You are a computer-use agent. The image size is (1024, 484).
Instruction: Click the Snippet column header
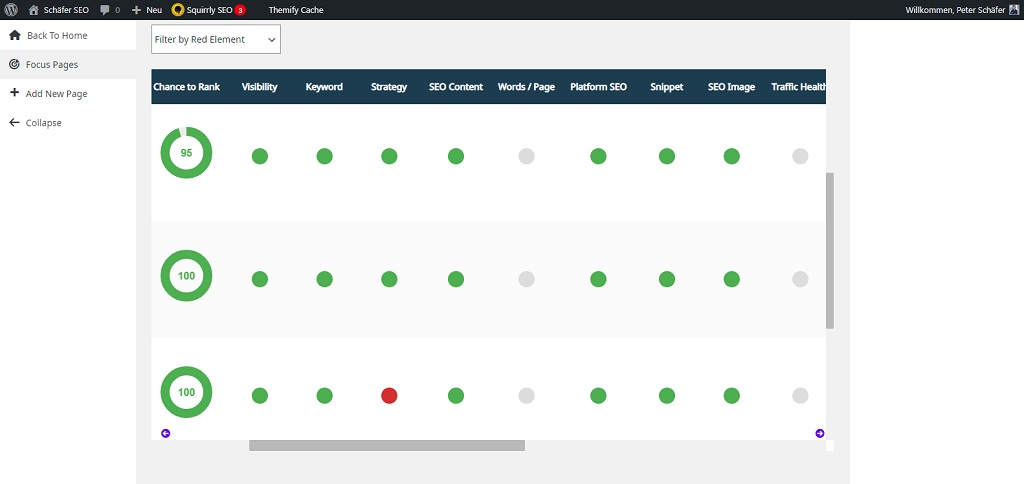coord(667,87)
